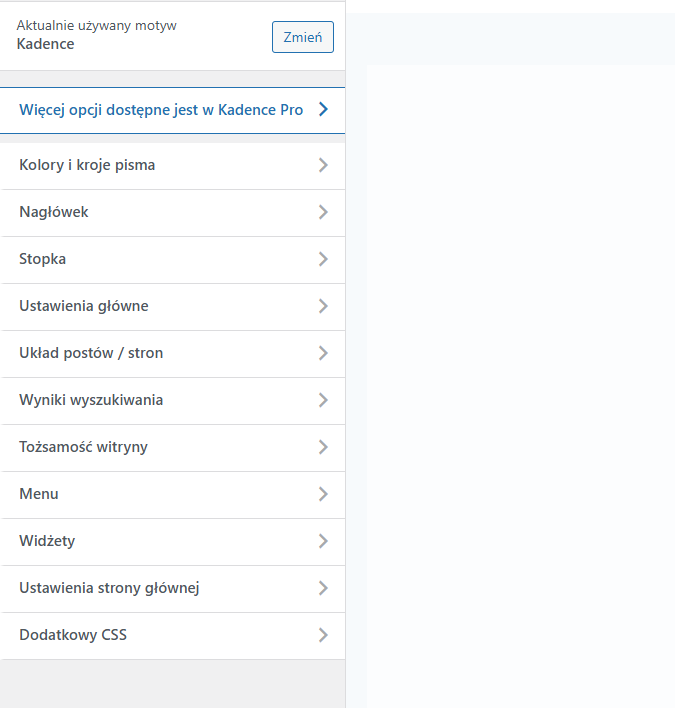The image size is (675, 708).
Task: Click the chevron next to Wyniki wyszukiwania
Action: [x=323, y=400]
